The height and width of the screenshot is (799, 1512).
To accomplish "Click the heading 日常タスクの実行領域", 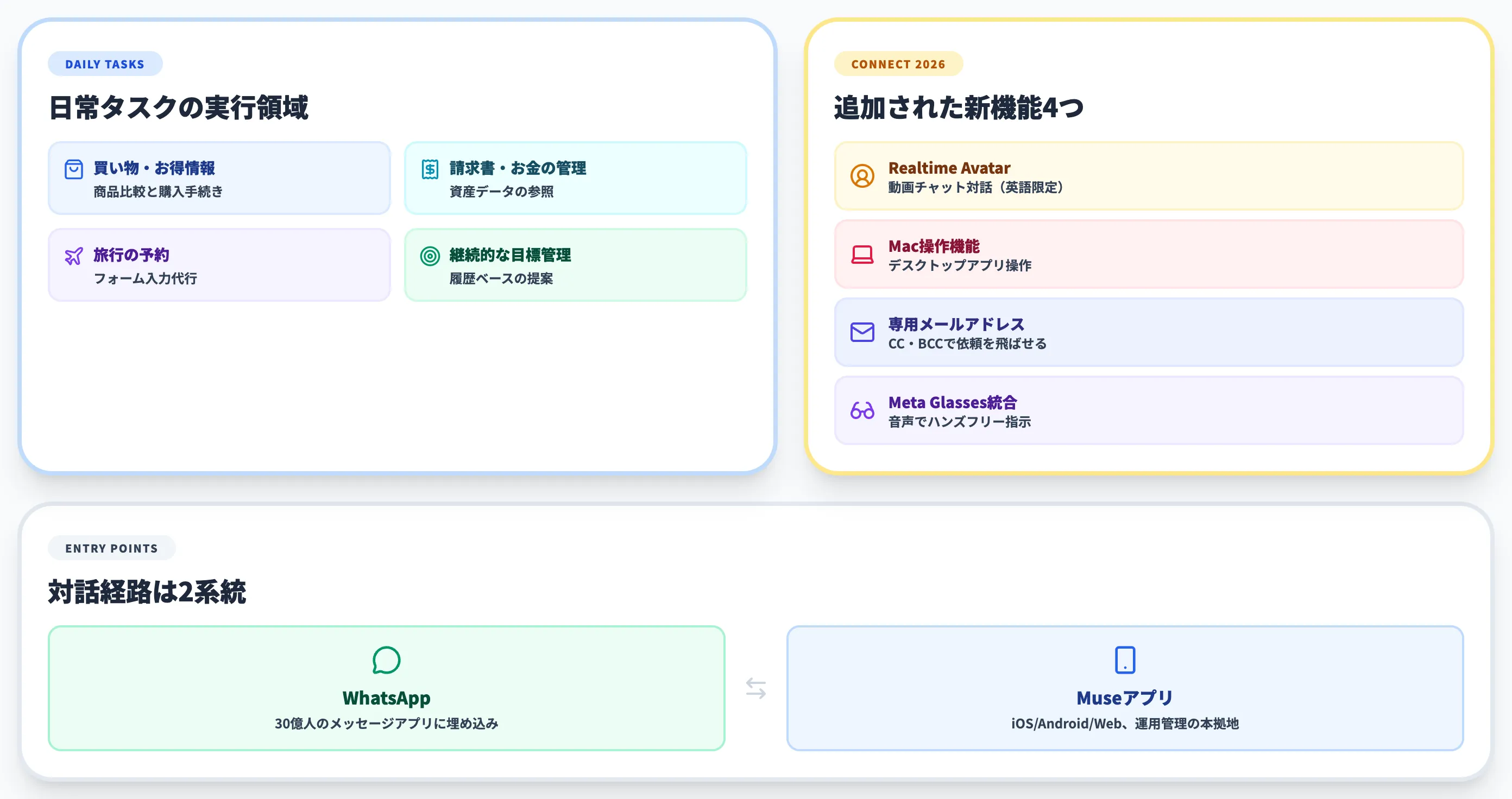I will 179,108.
